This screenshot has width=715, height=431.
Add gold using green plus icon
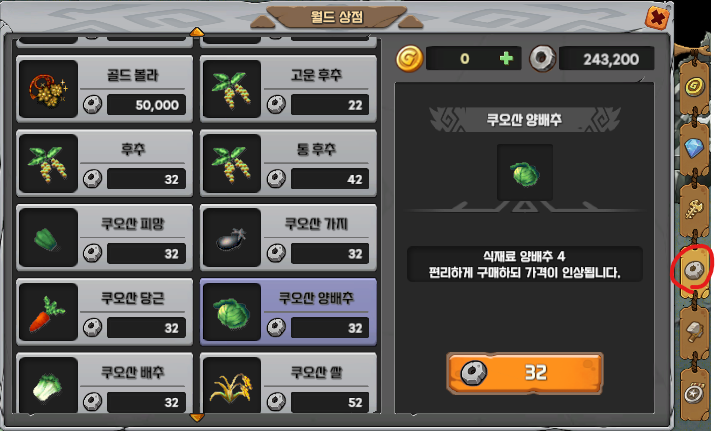(506, 58)
